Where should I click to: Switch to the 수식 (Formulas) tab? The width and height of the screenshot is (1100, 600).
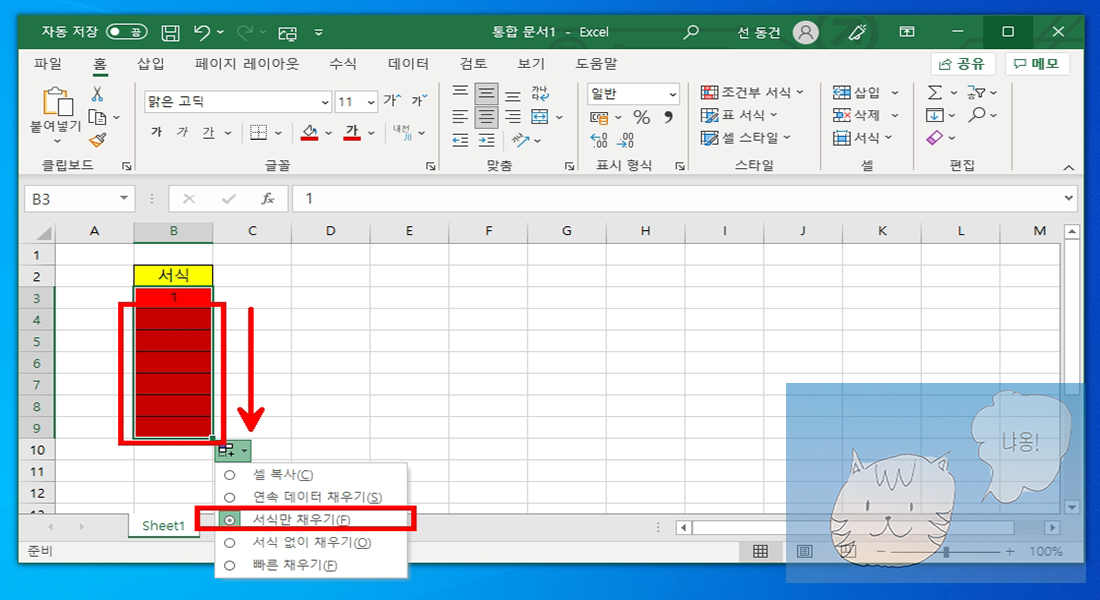coord(342,64)
